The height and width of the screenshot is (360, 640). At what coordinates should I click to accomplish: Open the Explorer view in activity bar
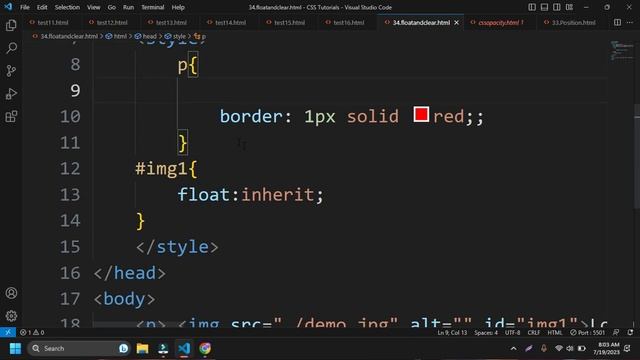pos(11,25)
